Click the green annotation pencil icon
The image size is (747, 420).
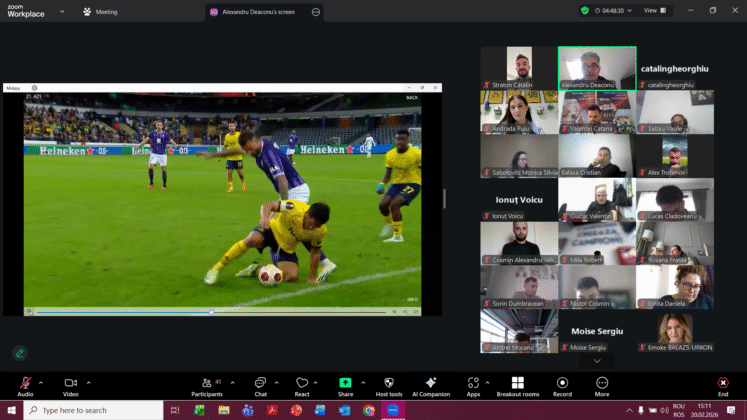[19, 352]
